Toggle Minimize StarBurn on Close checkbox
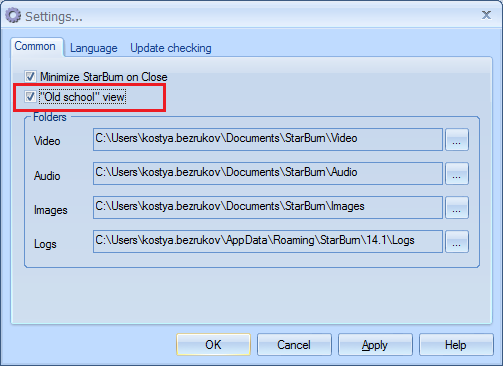This screenshot has height=366, width=503. (30, 77)
